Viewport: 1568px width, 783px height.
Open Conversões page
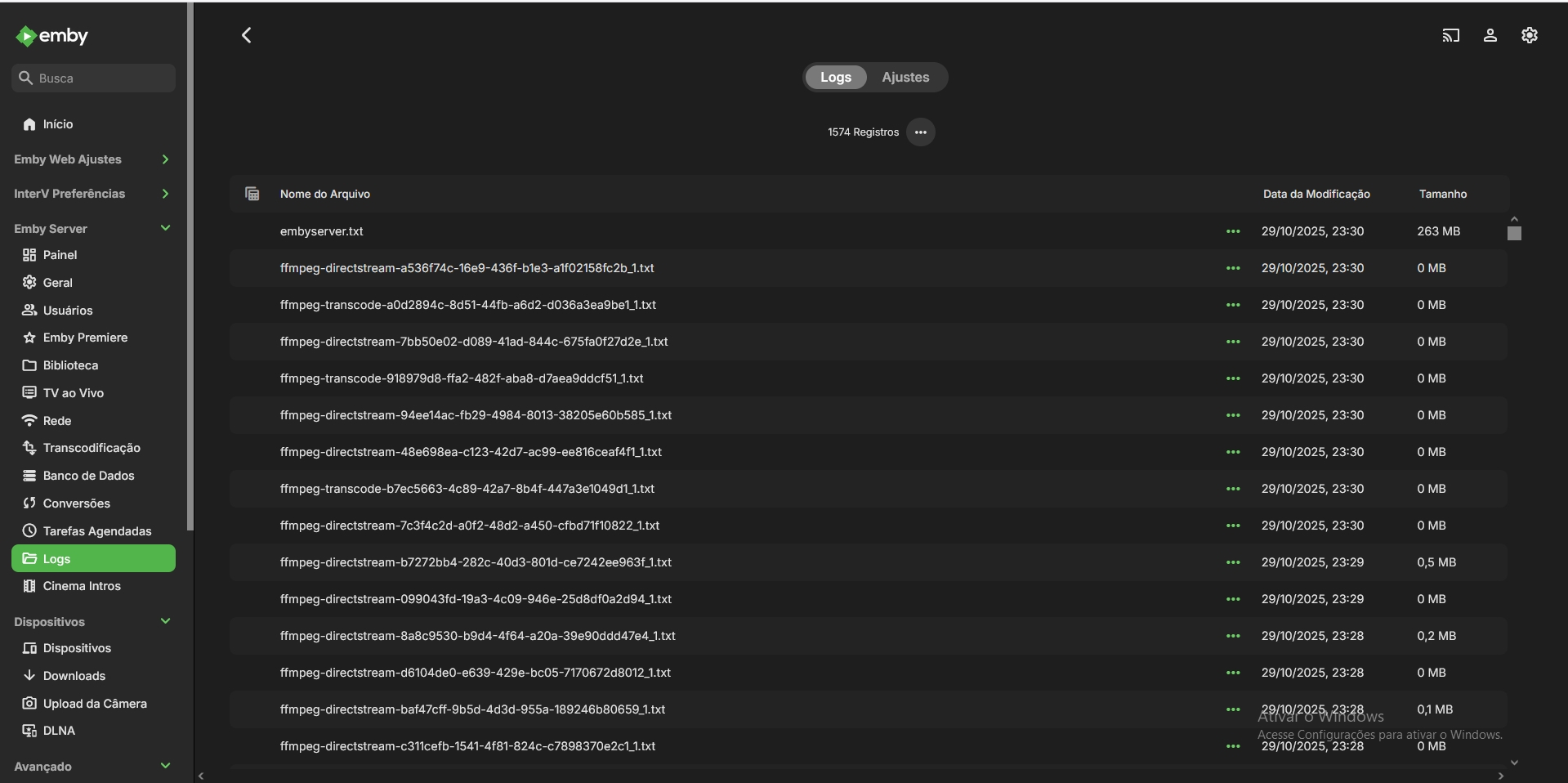[93, 503]
